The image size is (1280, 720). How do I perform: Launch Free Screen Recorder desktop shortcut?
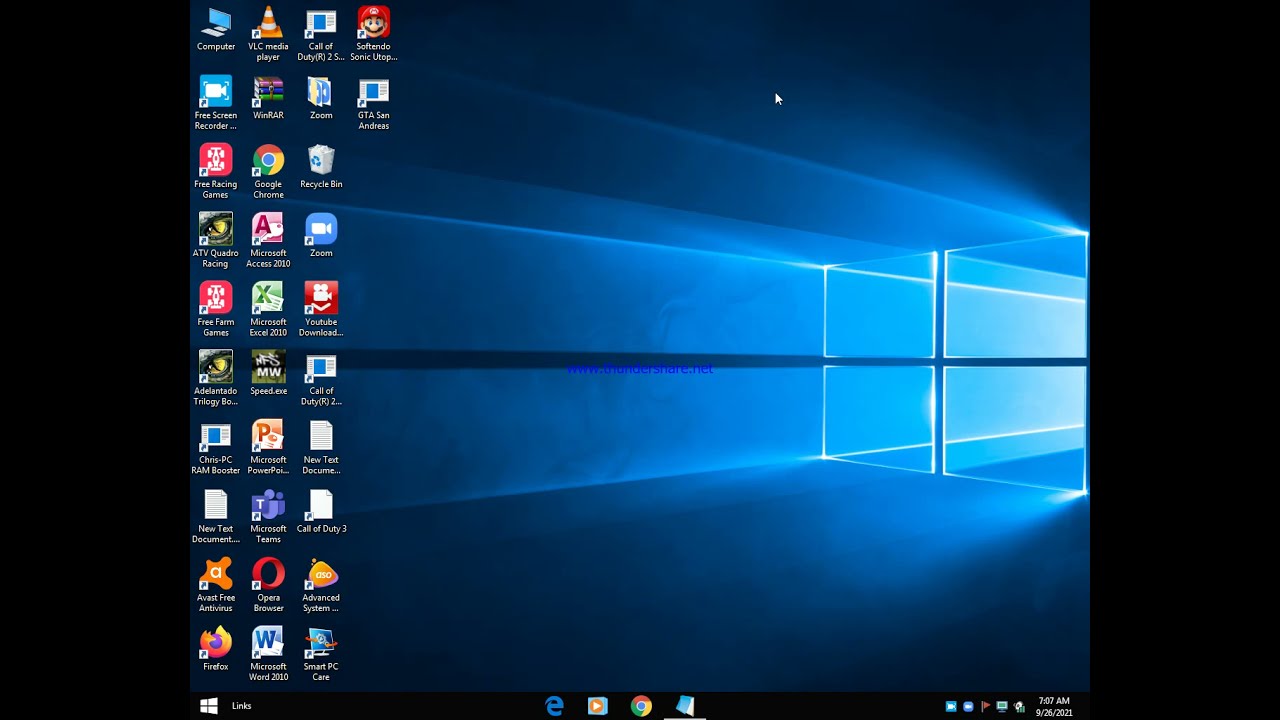click(x=216, y=103)
